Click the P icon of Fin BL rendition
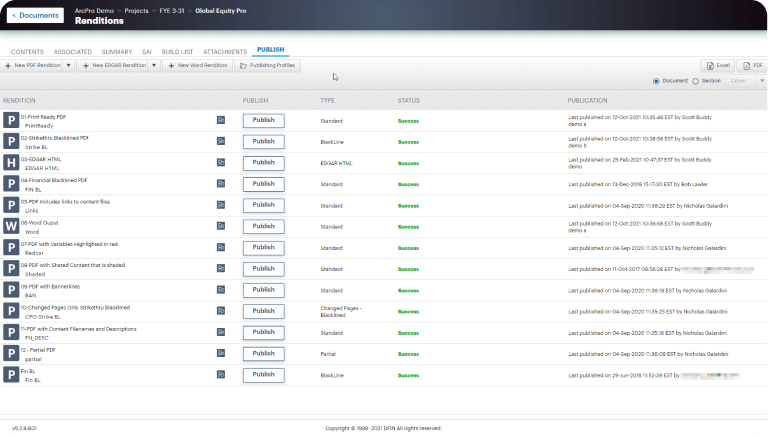Viewport: 768px width, 437px height. tap(11, 375)
